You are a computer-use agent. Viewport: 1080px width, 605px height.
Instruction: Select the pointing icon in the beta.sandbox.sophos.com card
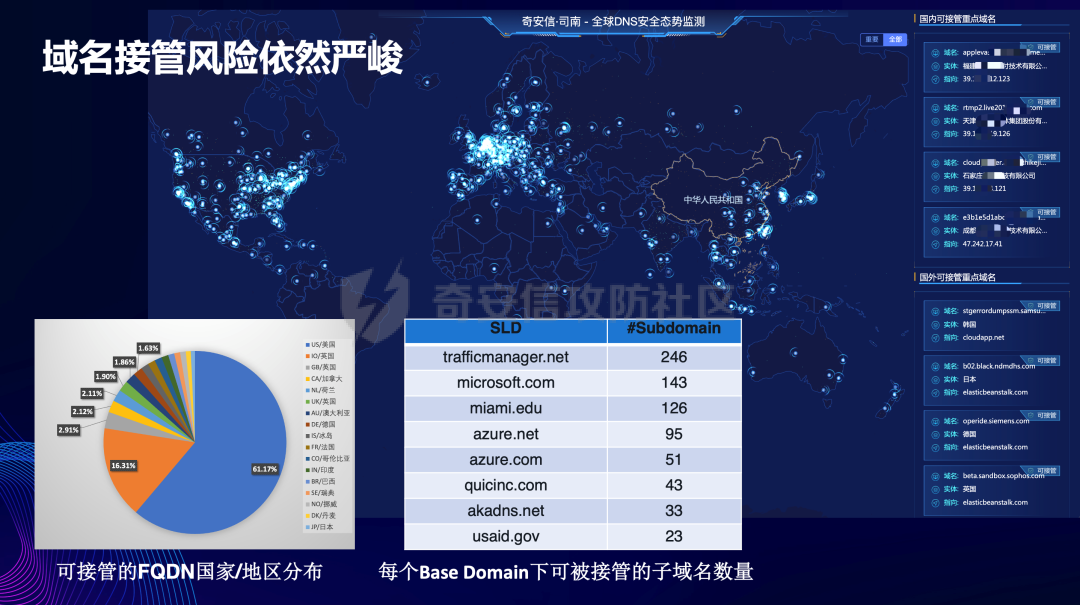click(935, 503)
